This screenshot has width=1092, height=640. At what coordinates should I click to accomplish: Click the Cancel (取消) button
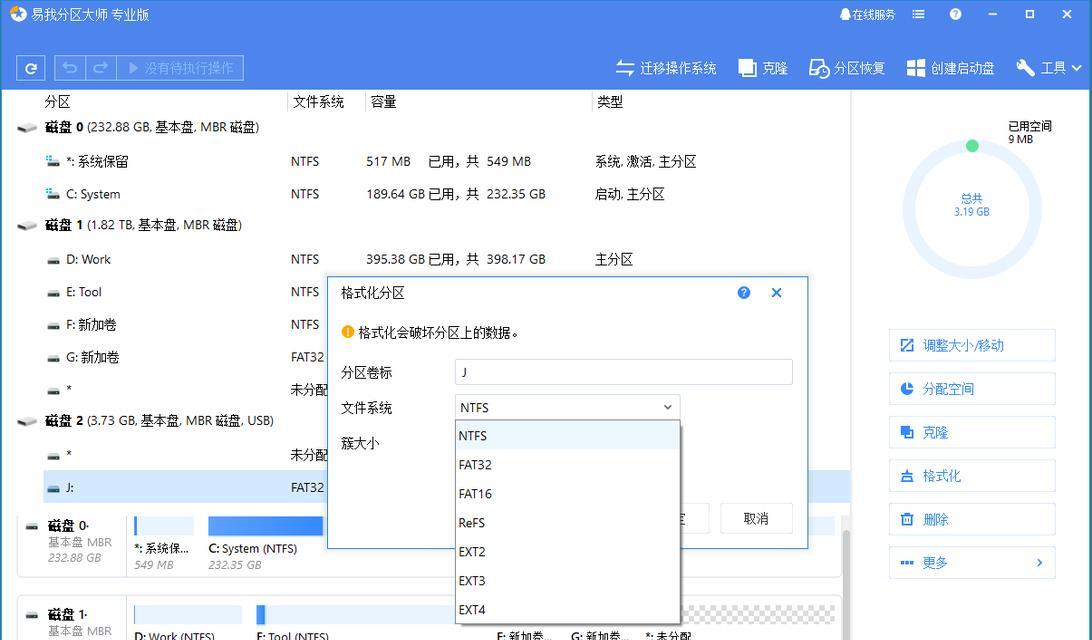[x=756, y=518]
